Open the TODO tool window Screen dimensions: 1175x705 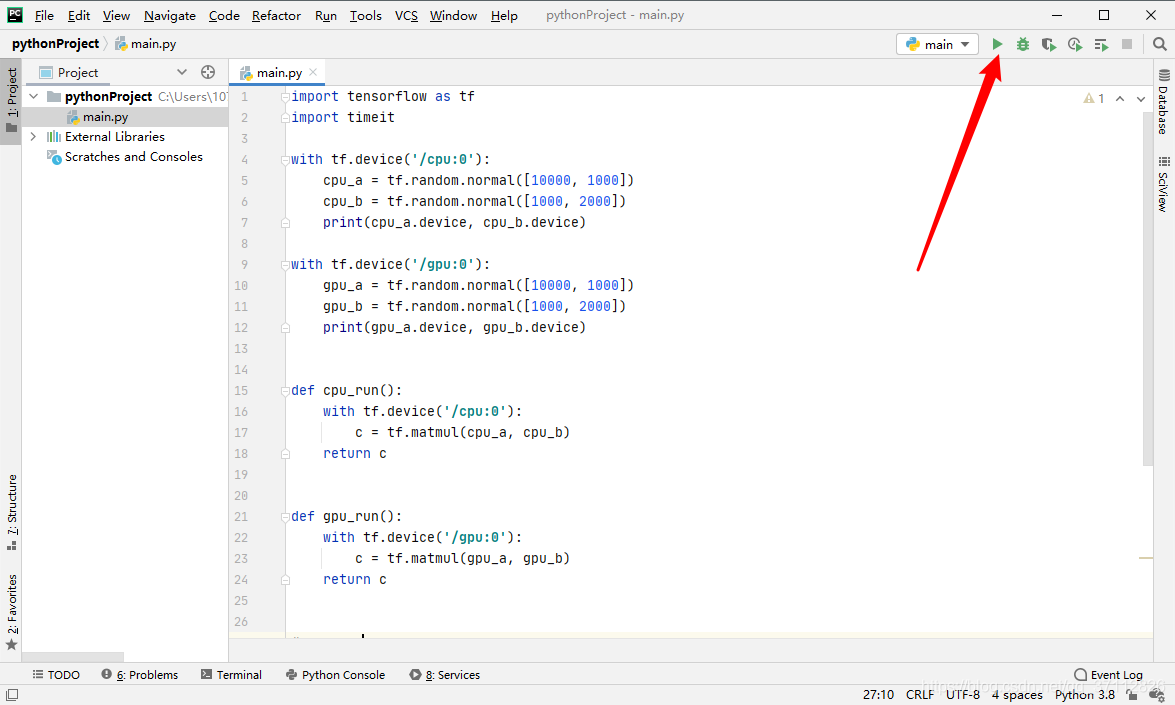[x=56, y=675]
